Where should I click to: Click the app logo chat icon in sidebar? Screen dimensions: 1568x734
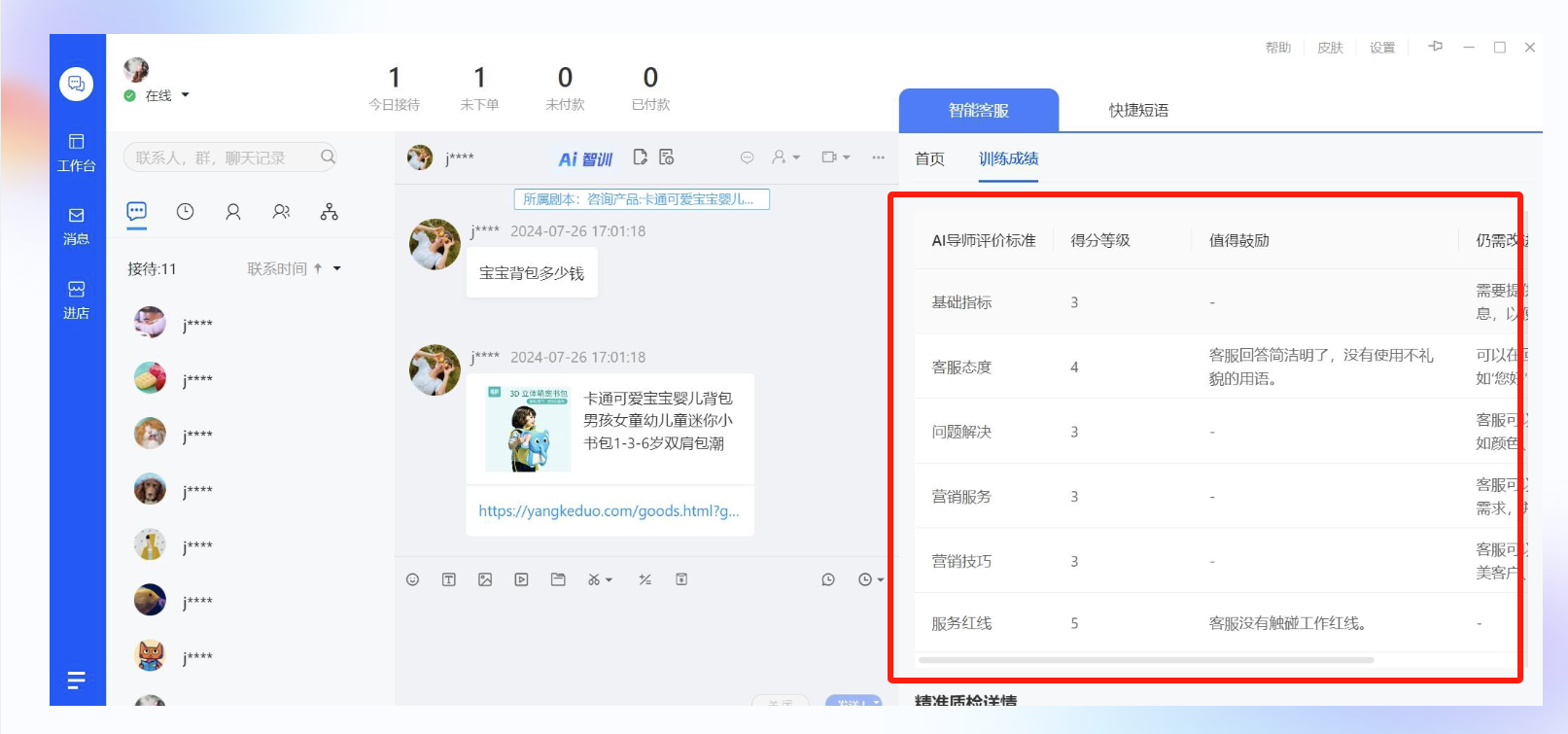click(76, 84)
